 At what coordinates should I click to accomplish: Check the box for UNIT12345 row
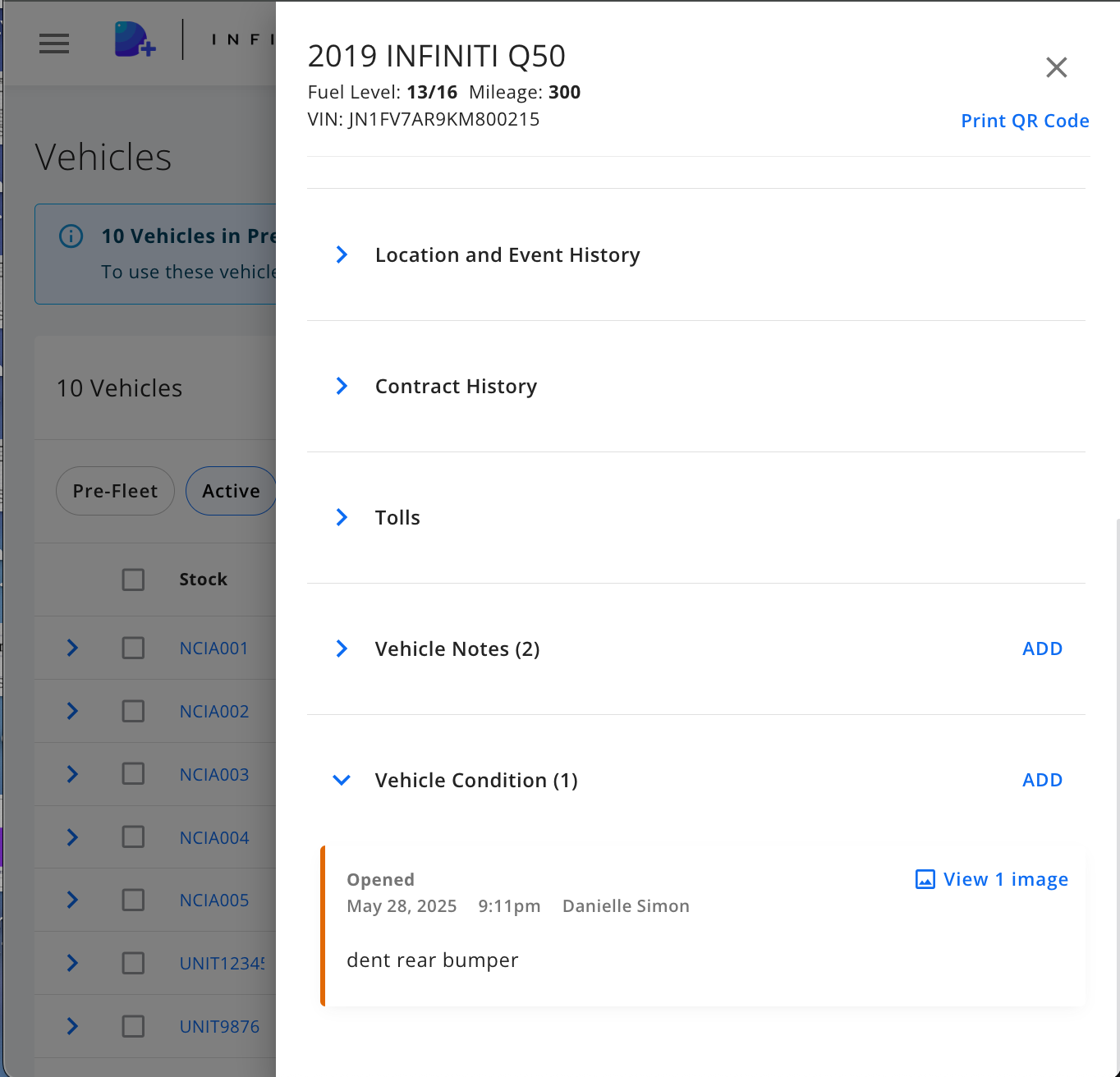pyautogui.click(x=133, y=963)
